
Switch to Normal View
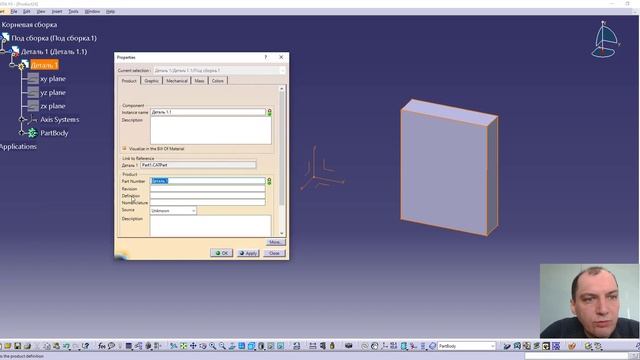[x=232, y=346]
